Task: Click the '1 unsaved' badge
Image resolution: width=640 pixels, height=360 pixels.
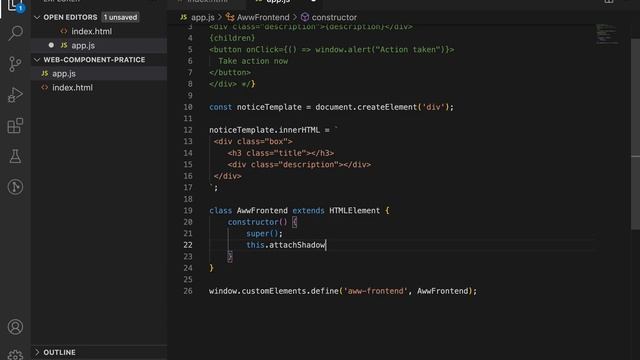Action: click(x=120, y=17)
